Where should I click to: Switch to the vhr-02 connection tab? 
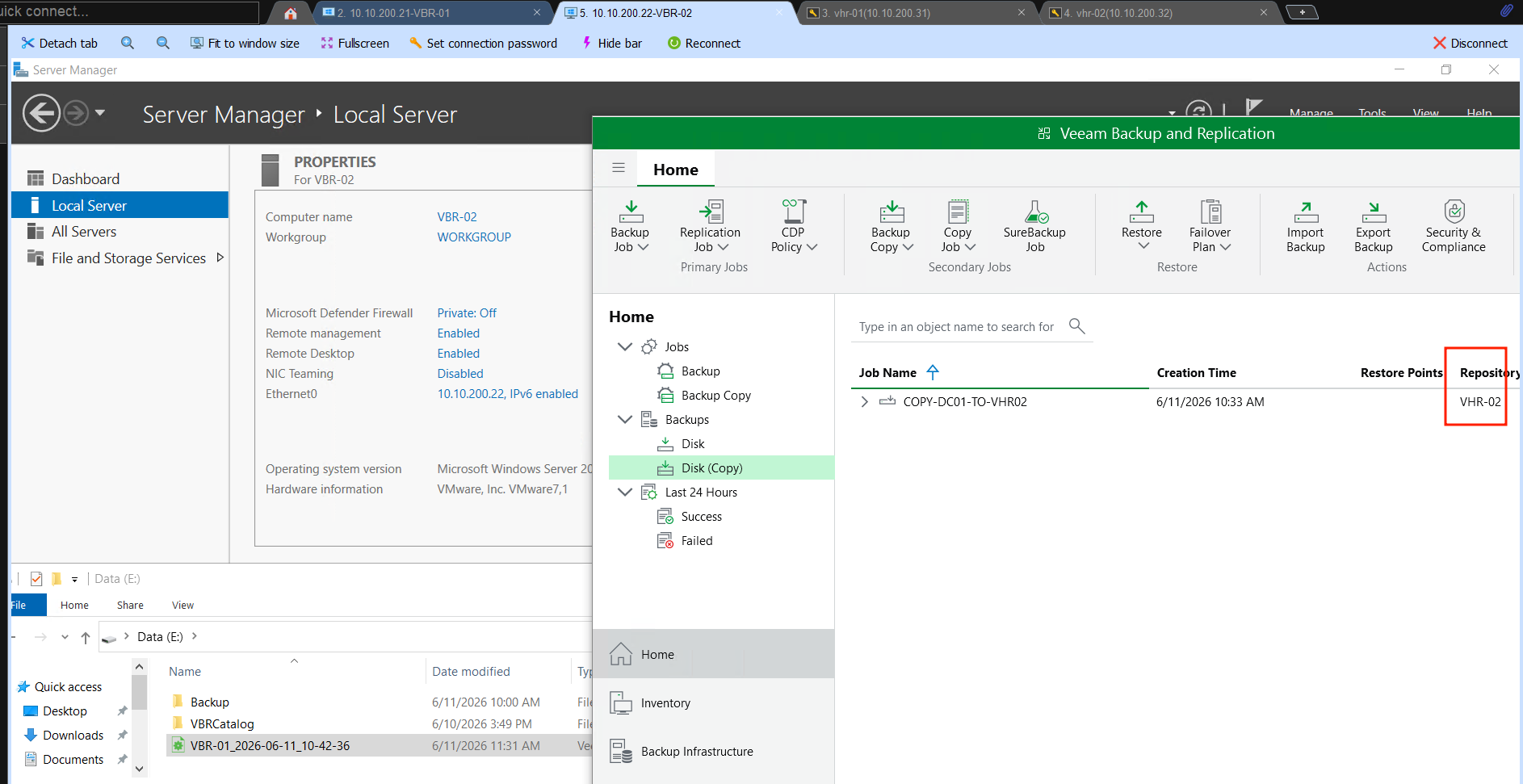pyautogui.click(x=1160, y=13)
